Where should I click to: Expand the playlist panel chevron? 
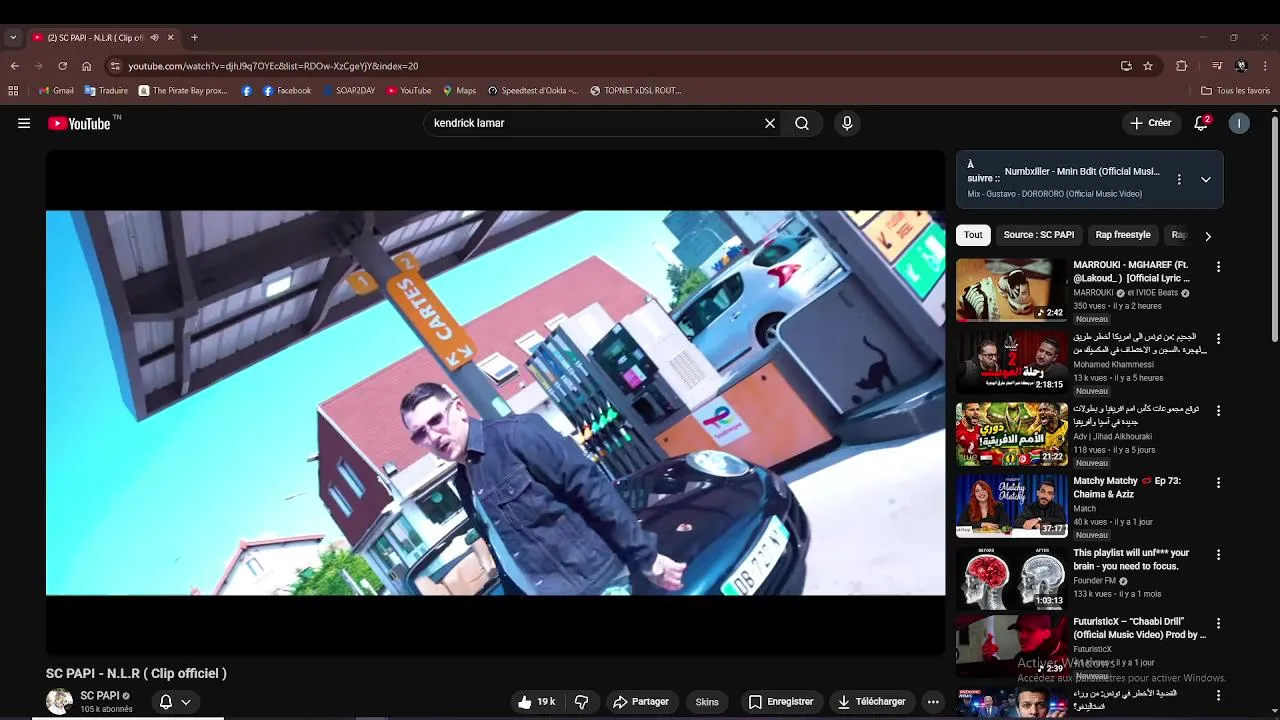coord(1206,179)
